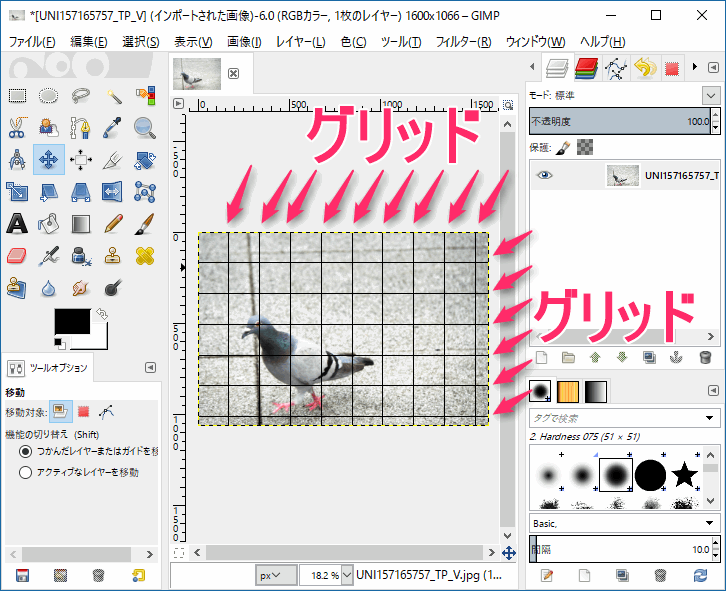Select 'Move active layer' radio option
Screen dimensions: 726x591
coord(25,472)
